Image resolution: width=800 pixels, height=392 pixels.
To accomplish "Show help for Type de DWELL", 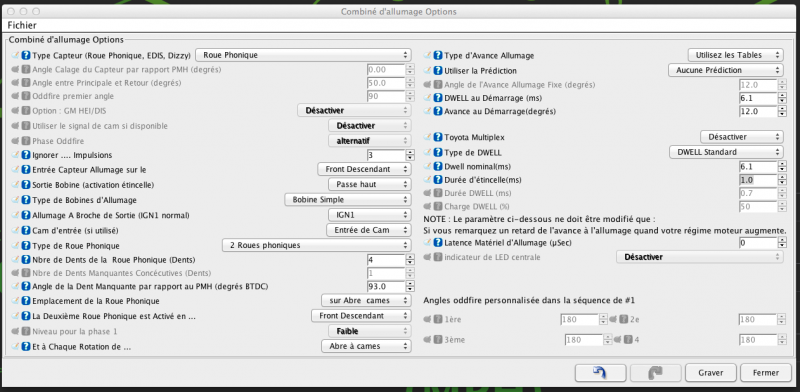I will (x=438, y=153).
